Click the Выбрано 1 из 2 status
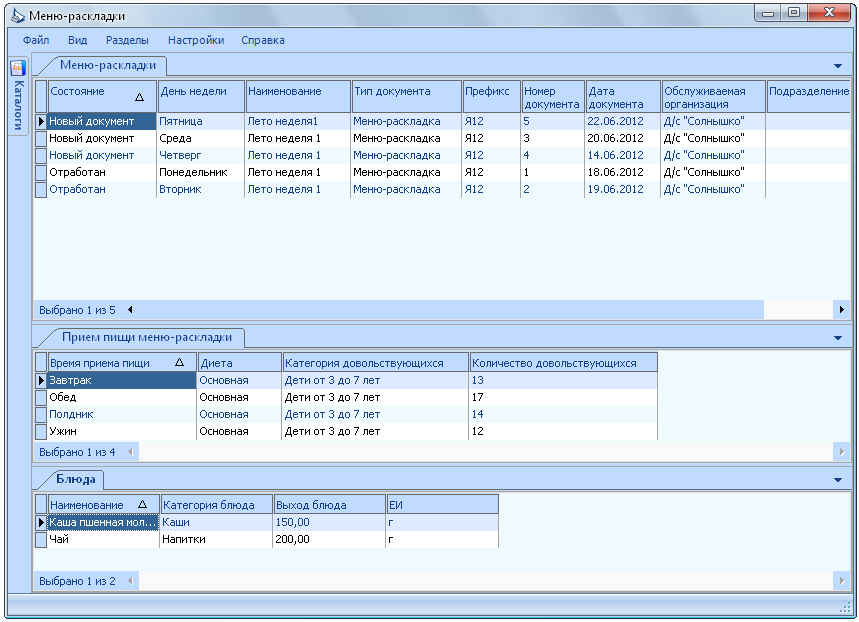Image resolution: width=859 pixels, height=622 pixels. [77, 581]
